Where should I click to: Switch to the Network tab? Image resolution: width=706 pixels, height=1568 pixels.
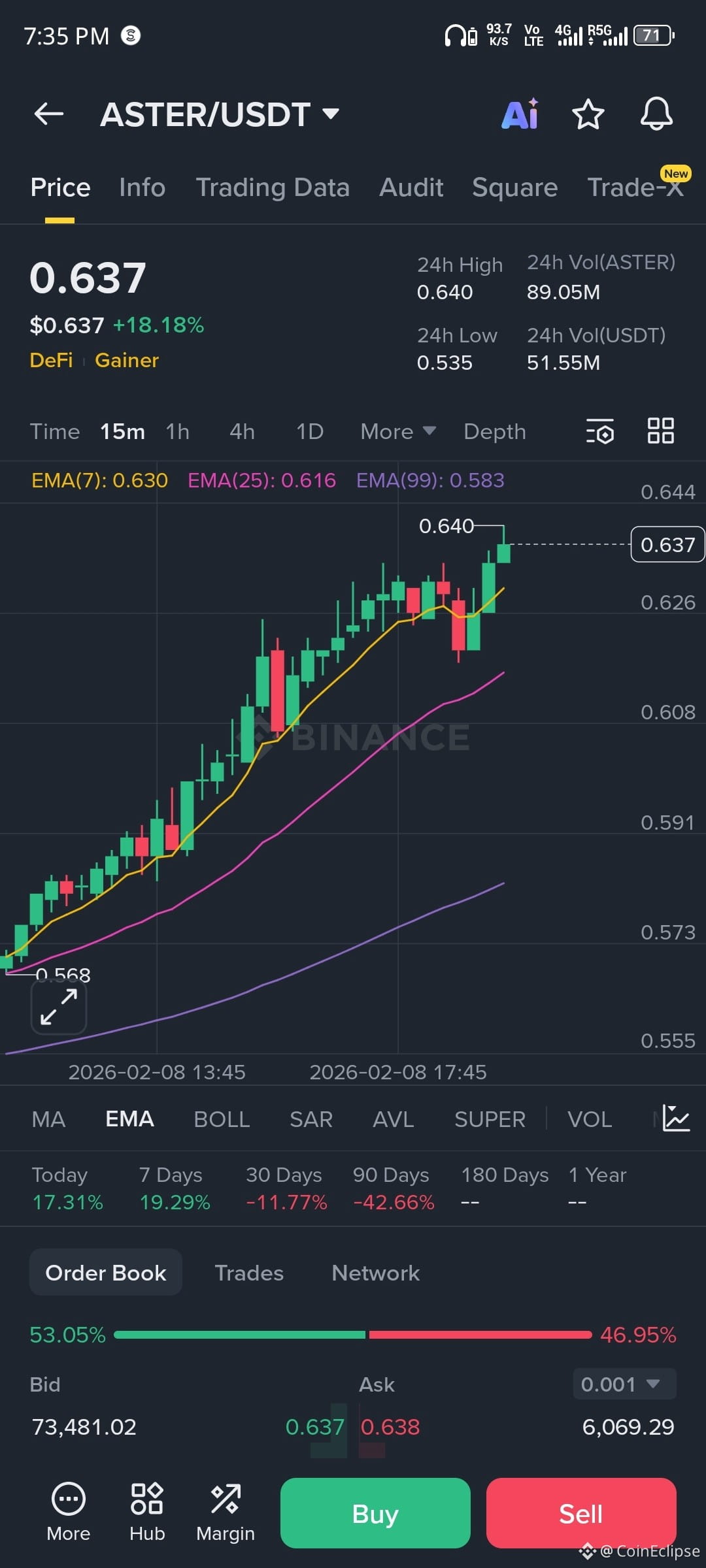(376, 1273)
